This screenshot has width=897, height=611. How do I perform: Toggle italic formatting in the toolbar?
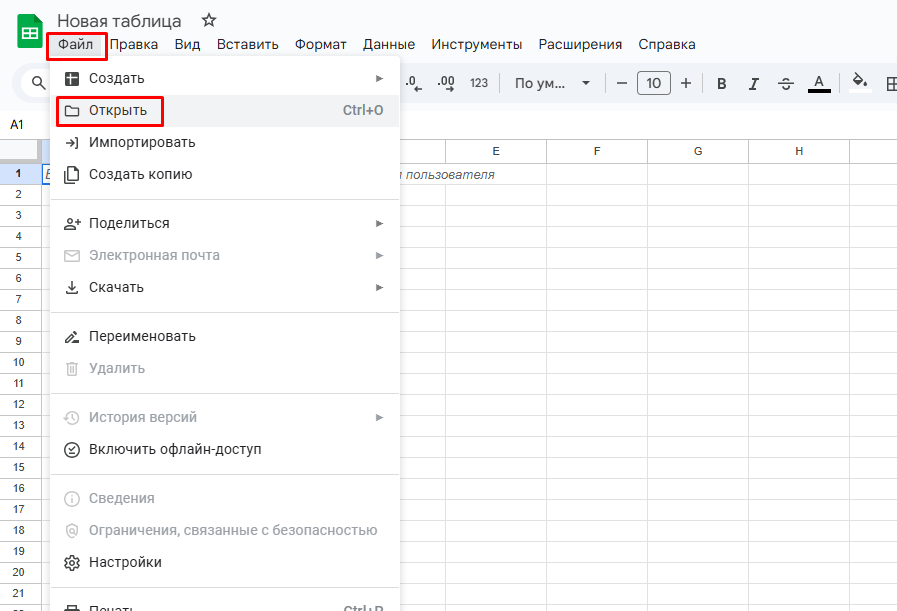click(x=754, y=83)
